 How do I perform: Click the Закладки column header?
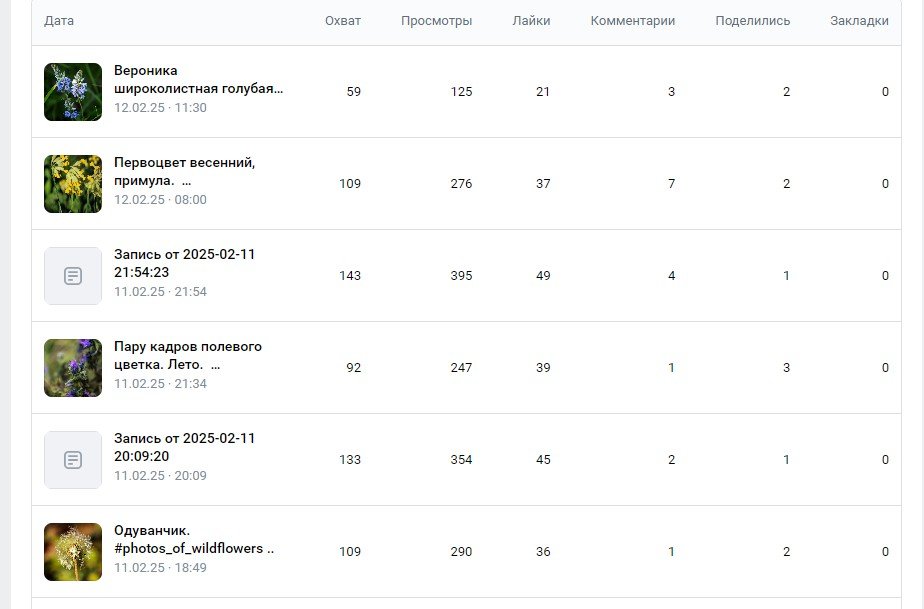(859, 21)
